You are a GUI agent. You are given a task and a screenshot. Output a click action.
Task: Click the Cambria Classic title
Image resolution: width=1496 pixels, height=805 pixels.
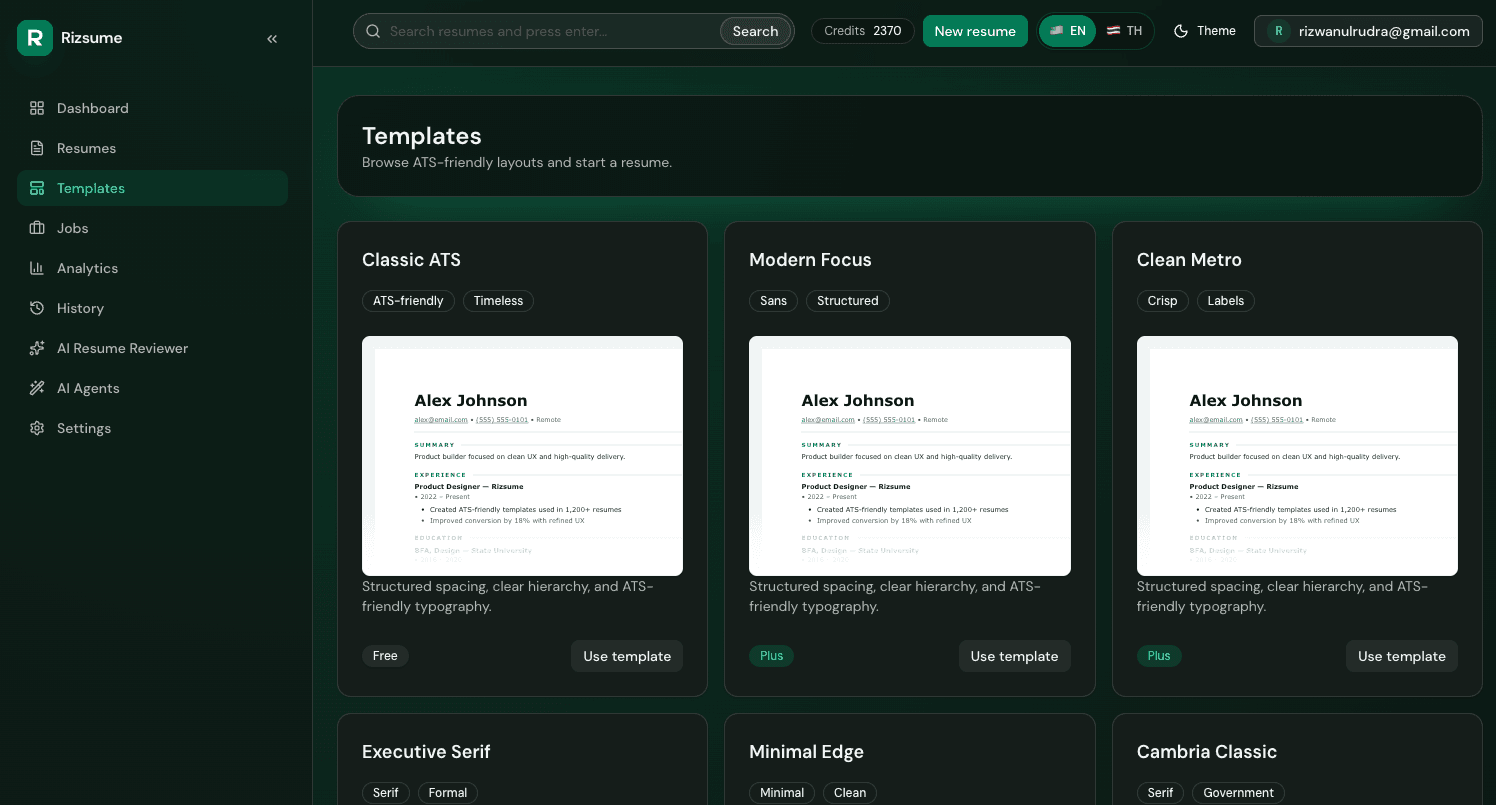click(x=1207, y=752)
